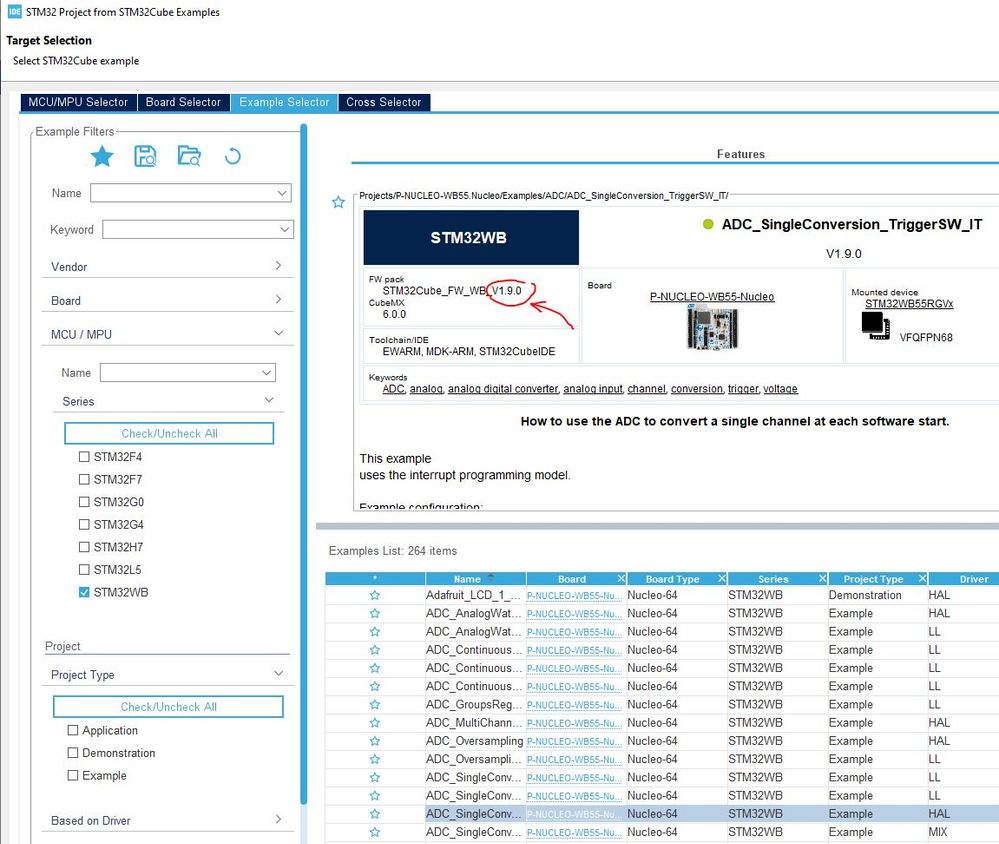Click the 'ADC' keyword link

click(x=394, y=389)
